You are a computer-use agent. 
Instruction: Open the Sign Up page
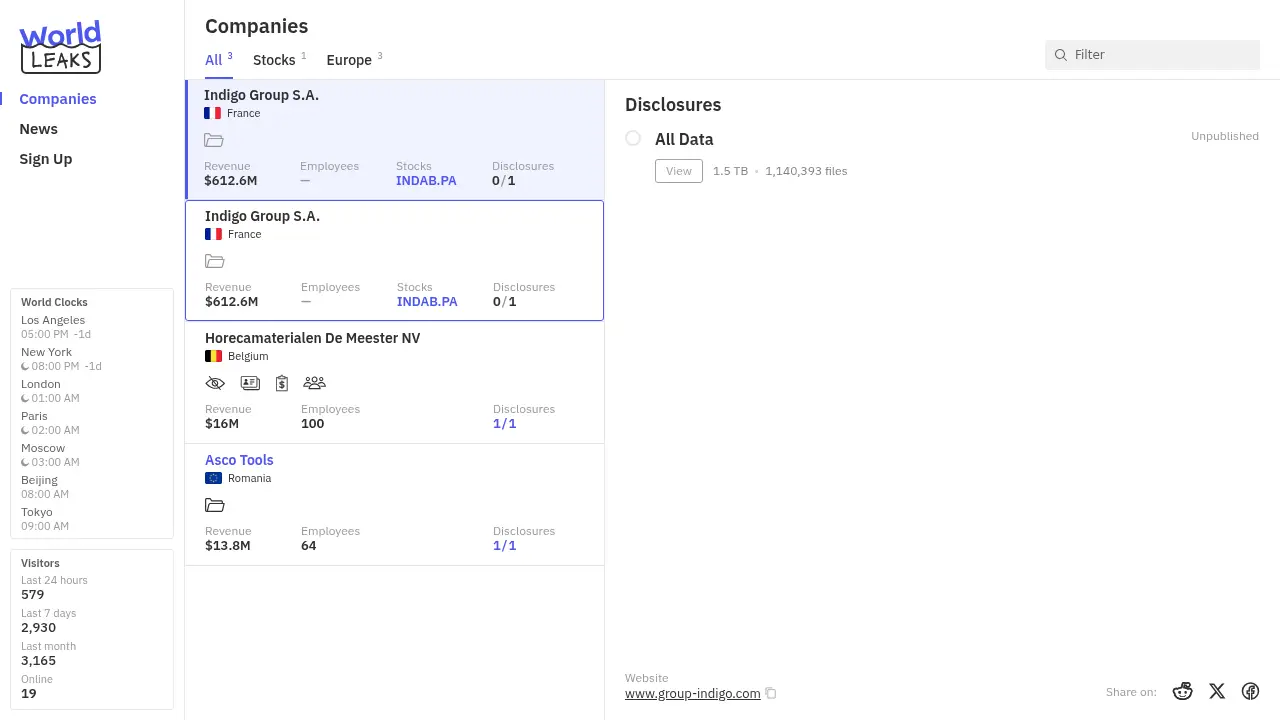(45, 159)
